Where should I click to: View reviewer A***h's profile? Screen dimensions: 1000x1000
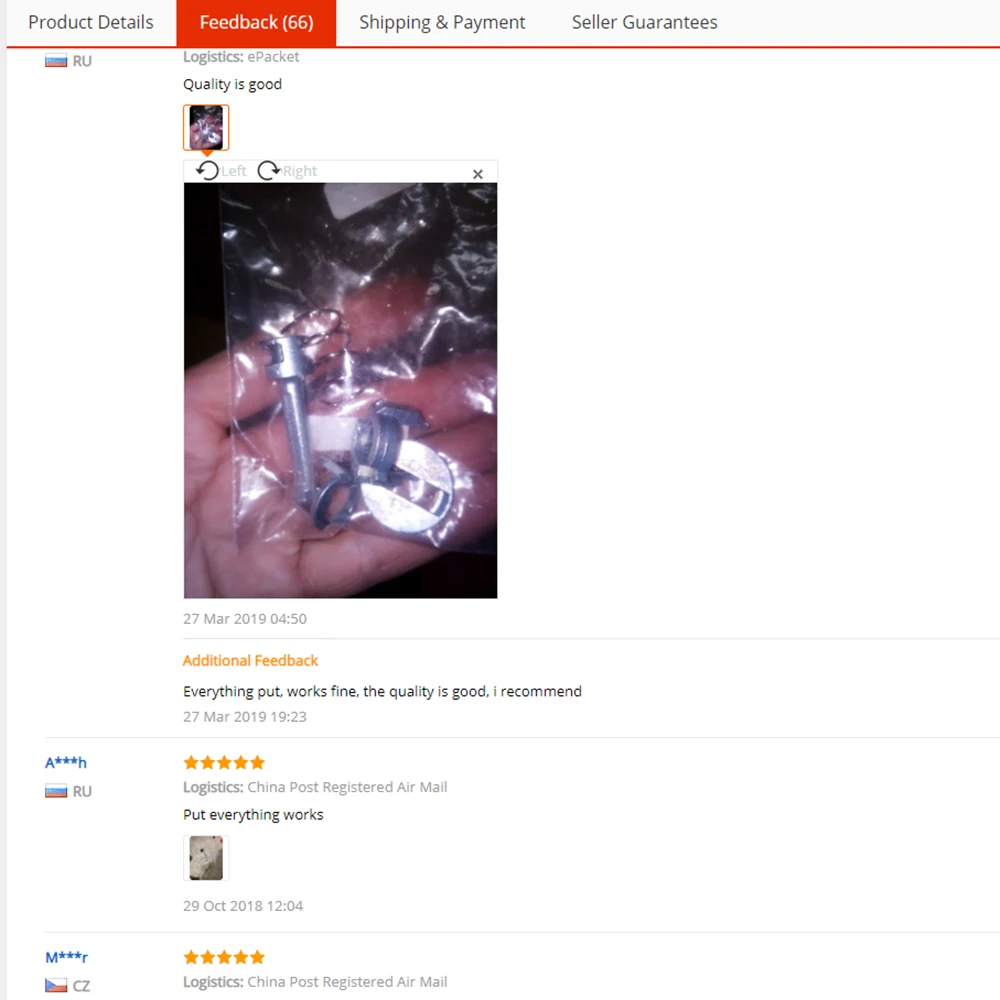[66, 762]
